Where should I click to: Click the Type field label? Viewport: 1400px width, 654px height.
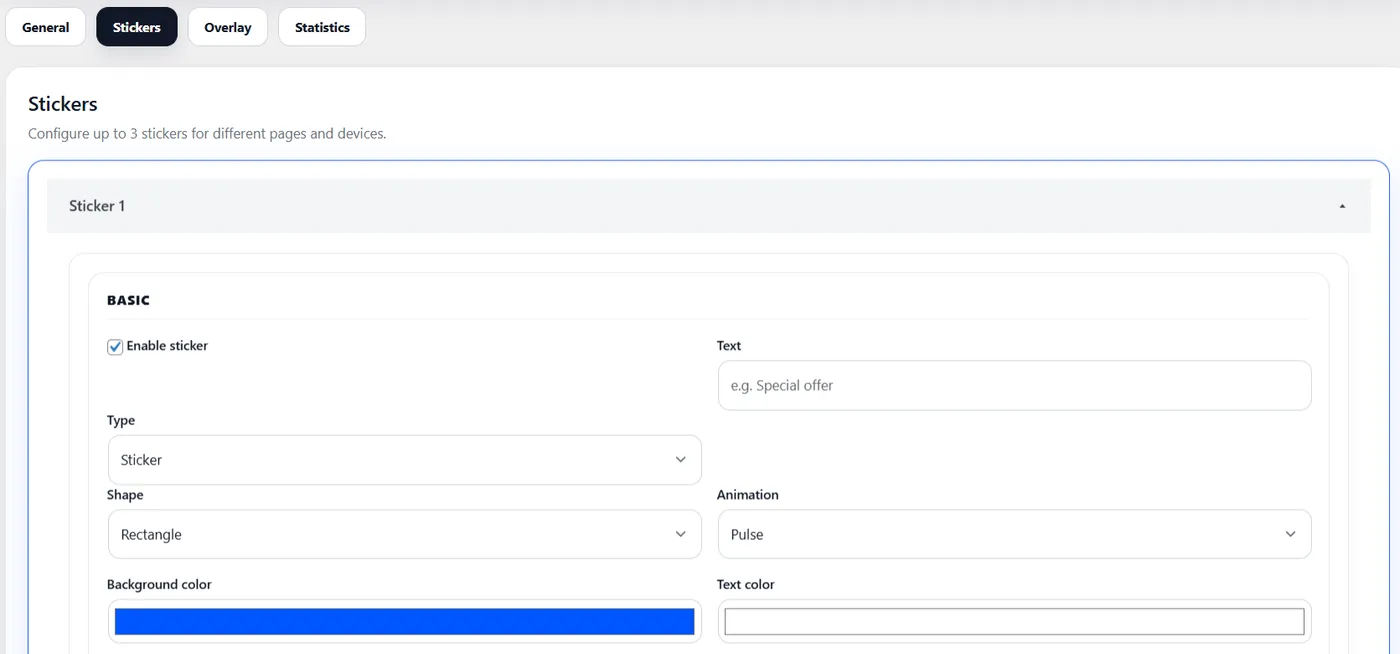pos(121,421)
